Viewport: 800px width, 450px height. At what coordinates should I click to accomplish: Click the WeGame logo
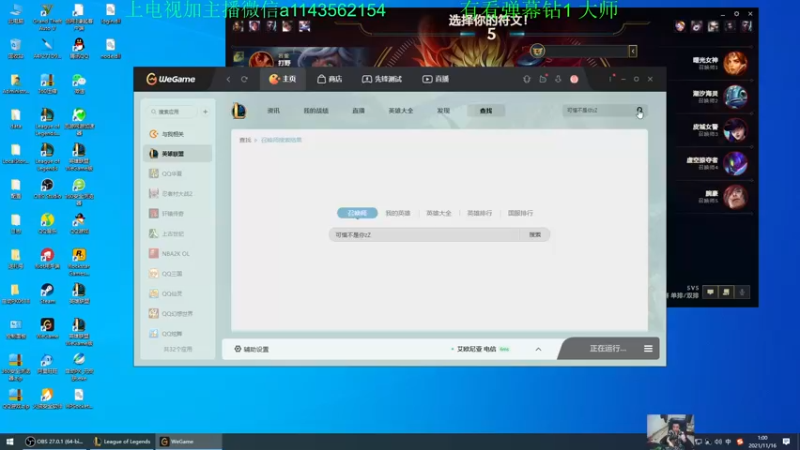click(171, 79)
